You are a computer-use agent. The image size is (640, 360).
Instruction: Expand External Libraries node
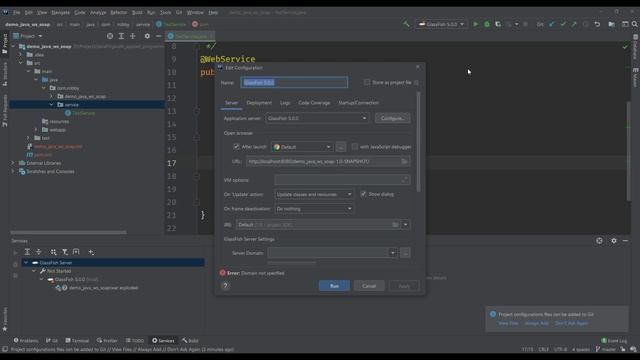tap(13, 163)
